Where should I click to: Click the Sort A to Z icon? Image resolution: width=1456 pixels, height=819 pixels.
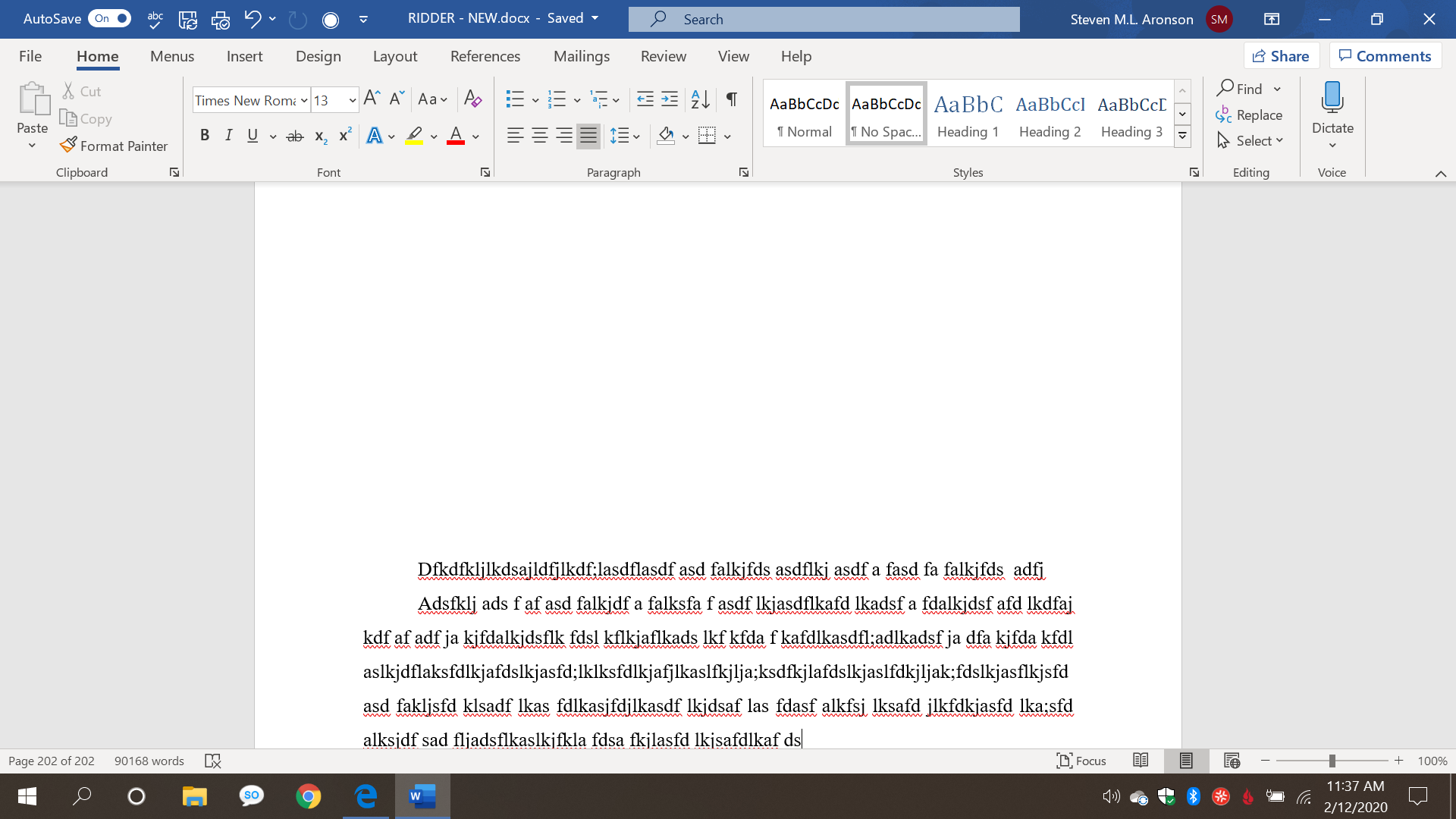coord(700,99)
